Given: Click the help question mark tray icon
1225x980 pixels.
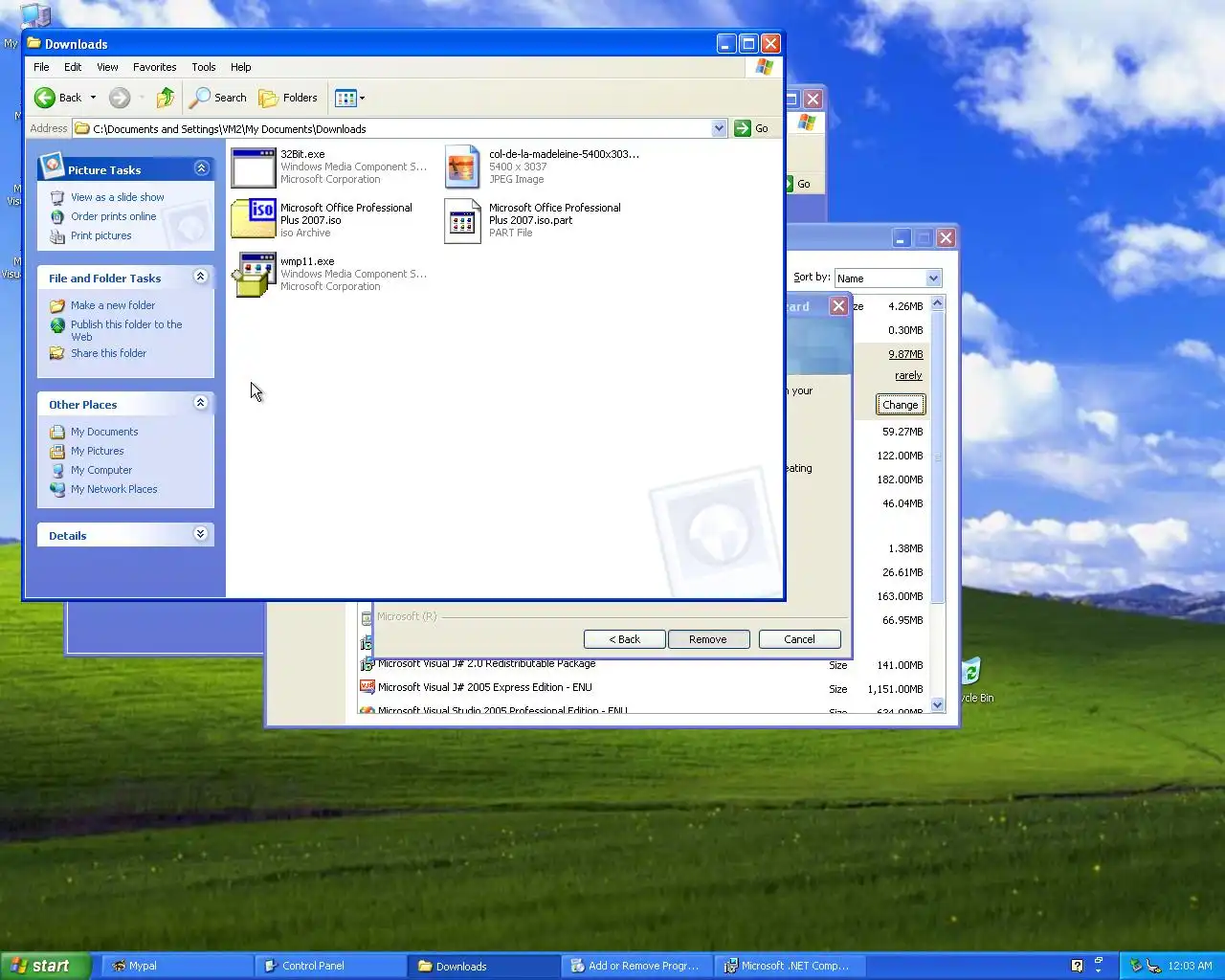Looking at the screenshot, I should [1077, 966].
